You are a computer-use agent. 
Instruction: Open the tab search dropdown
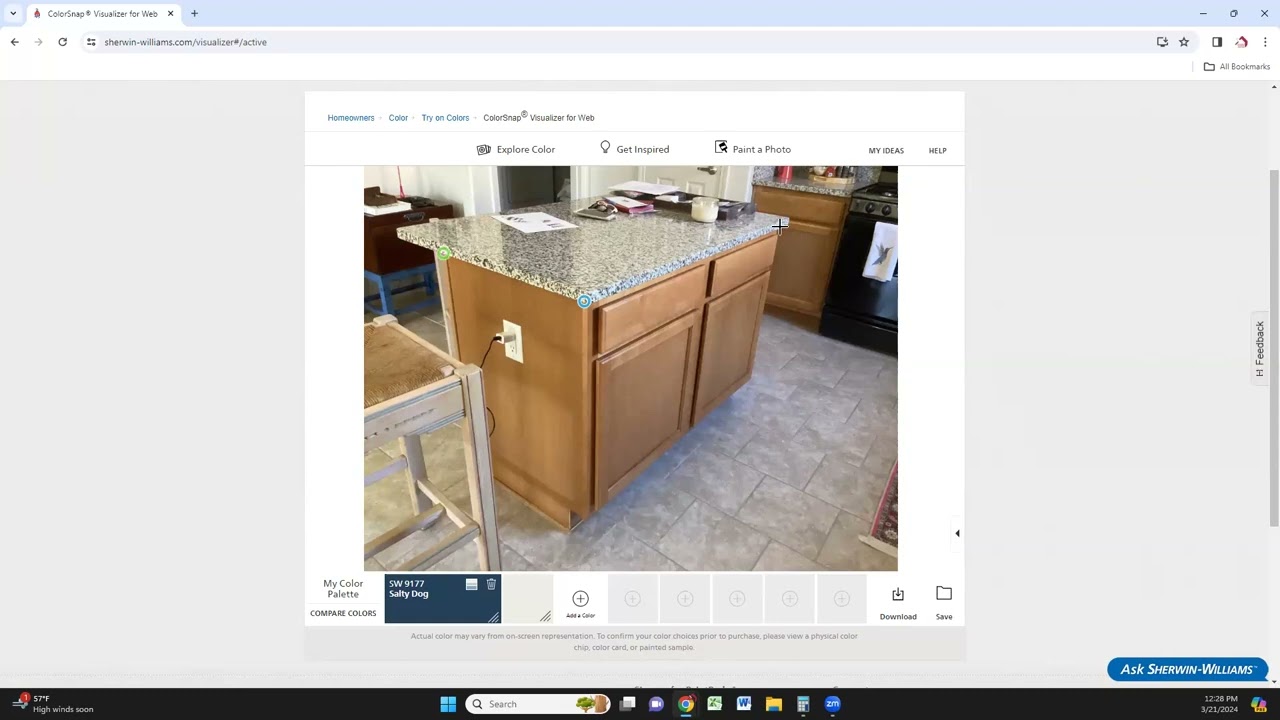(x=13, y=14)
